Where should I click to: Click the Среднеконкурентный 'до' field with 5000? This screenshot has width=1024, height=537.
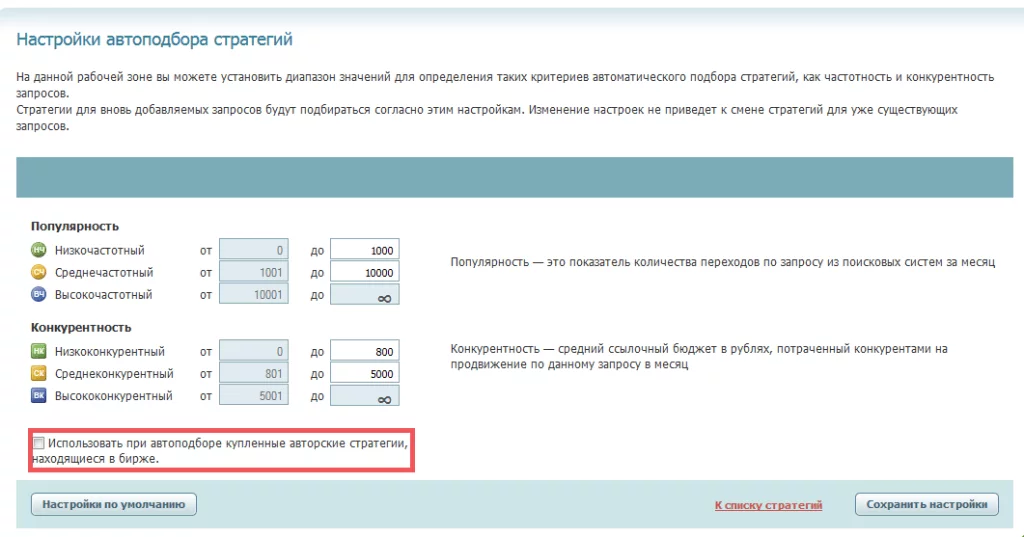pyautogui.click(x=364, y=373)
